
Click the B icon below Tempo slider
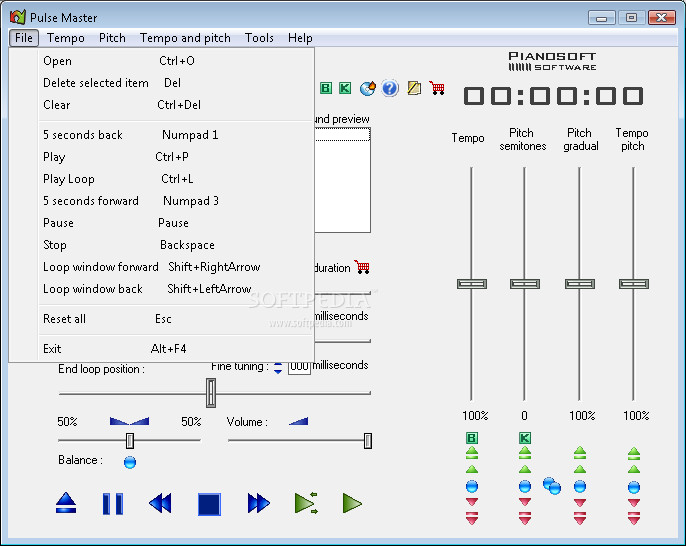tap(472, 438)
